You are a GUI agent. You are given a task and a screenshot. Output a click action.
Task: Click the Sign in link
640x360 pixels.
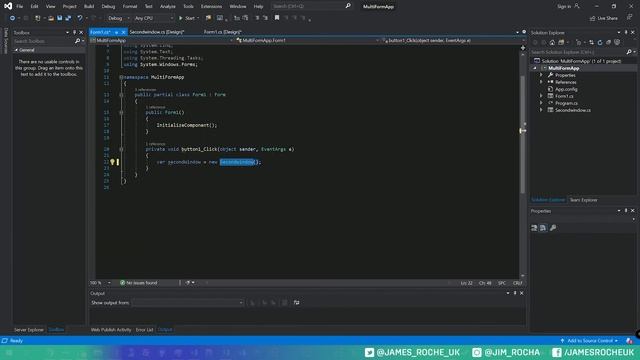[564, 6]
